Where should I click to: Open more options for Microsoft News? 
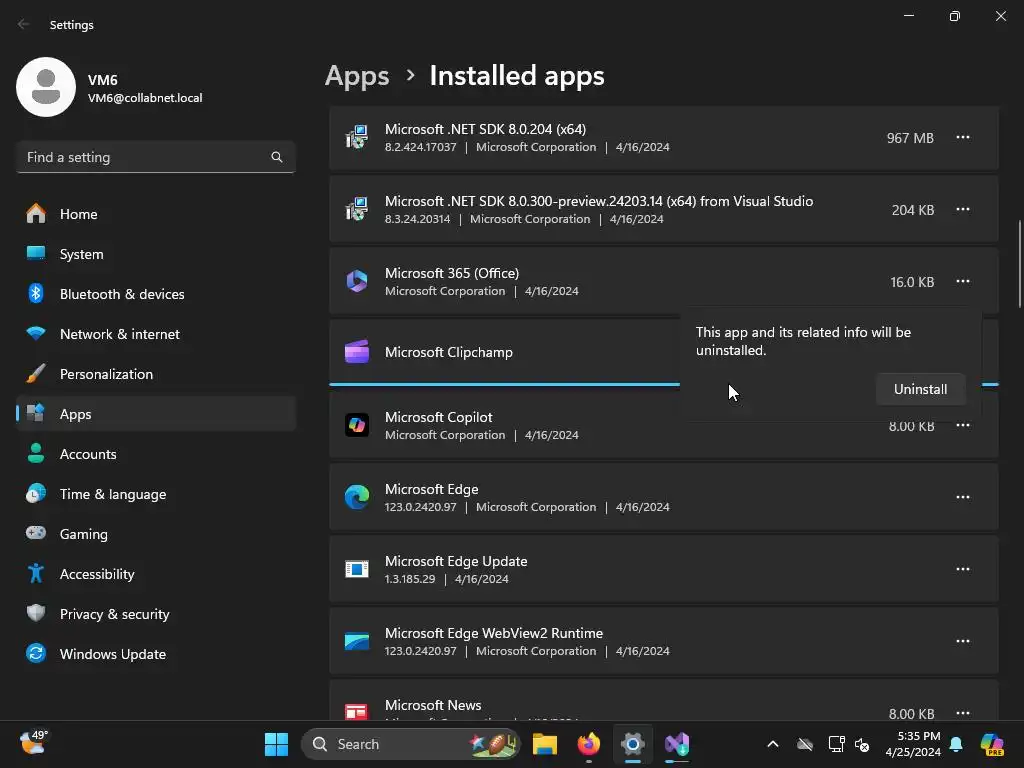click(x=963, y=713)
